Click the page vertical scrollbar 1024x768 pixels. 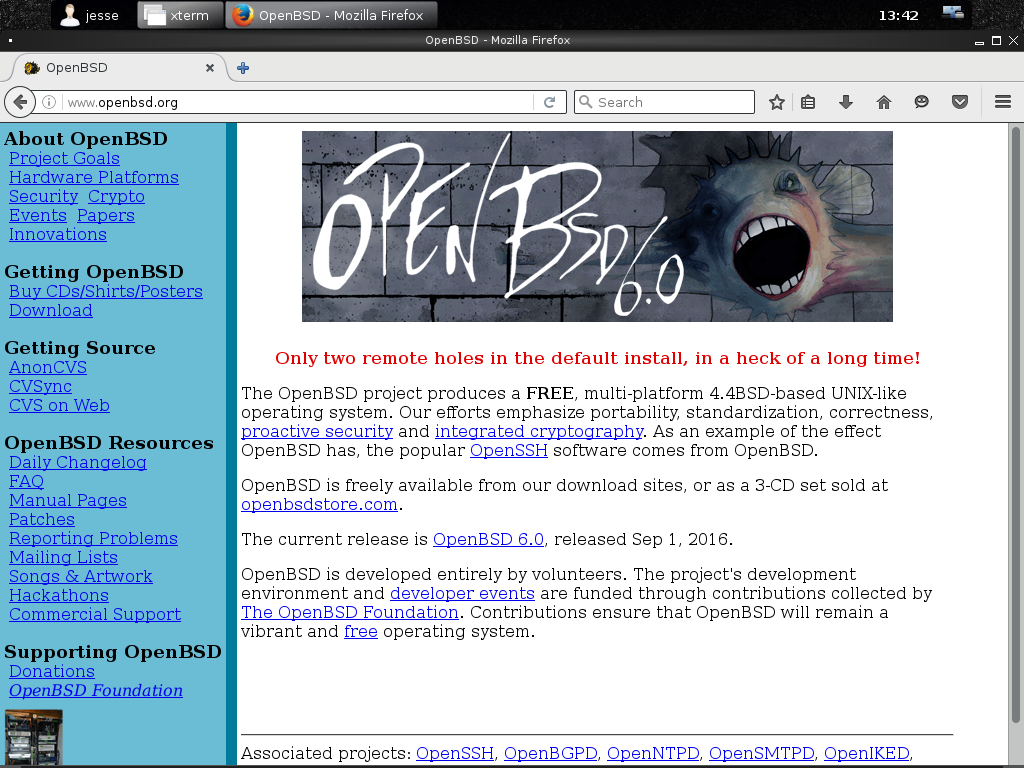[1016, 424]
